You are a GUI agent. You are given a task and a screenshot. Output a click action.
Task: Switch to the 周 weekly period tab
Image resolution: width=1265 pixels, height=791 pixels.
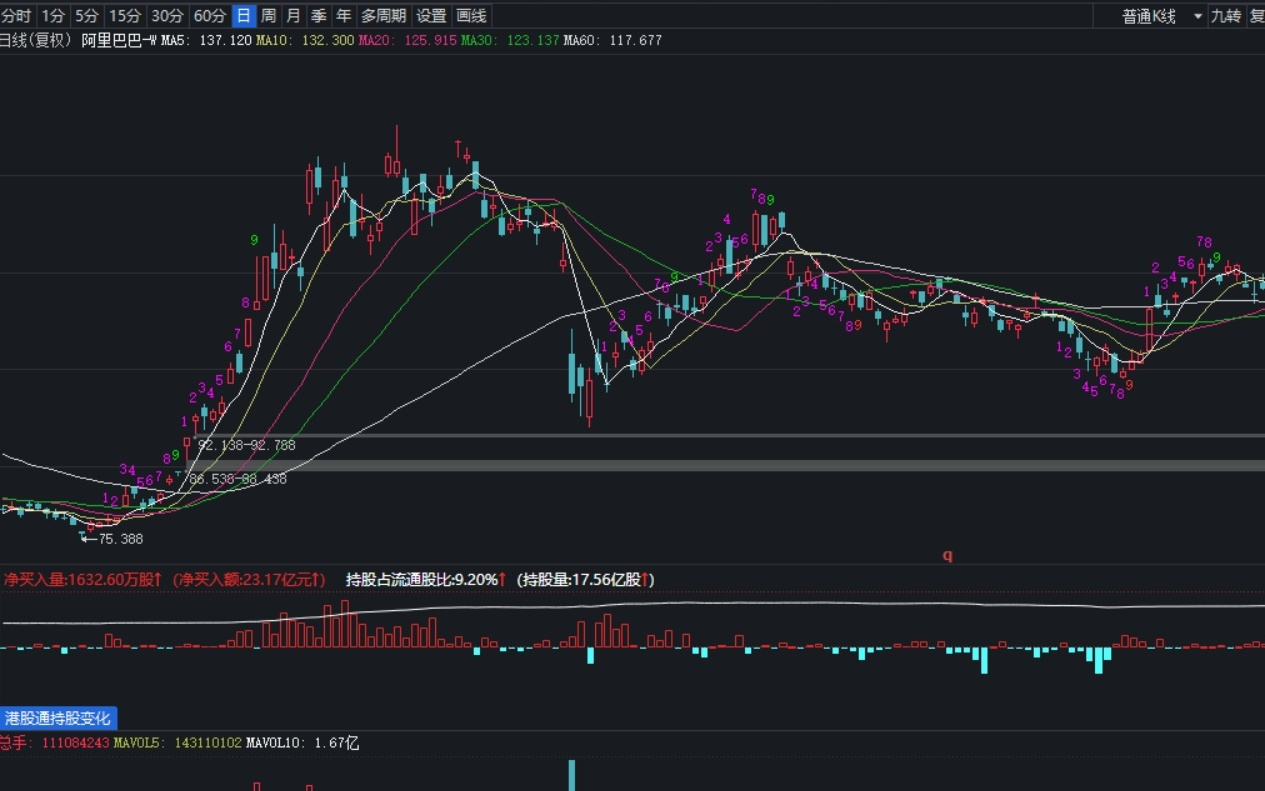click(268, 16)
